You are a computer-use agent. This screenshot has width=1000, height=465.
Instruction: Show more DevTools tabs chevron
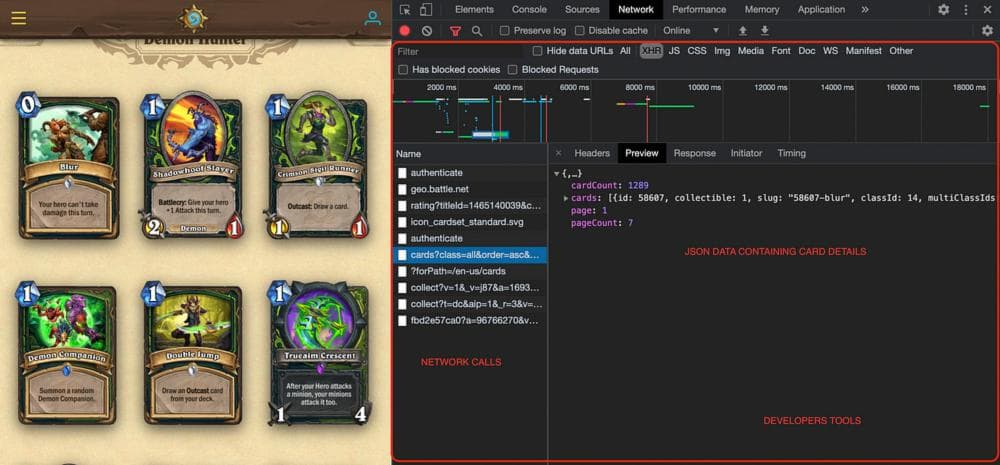coord(865,10)
